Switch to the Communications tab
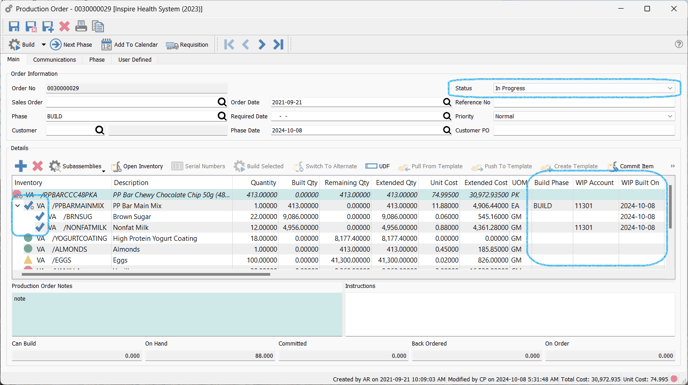The image size is (688, 385). pyautogui.click(x=54, y=60)
